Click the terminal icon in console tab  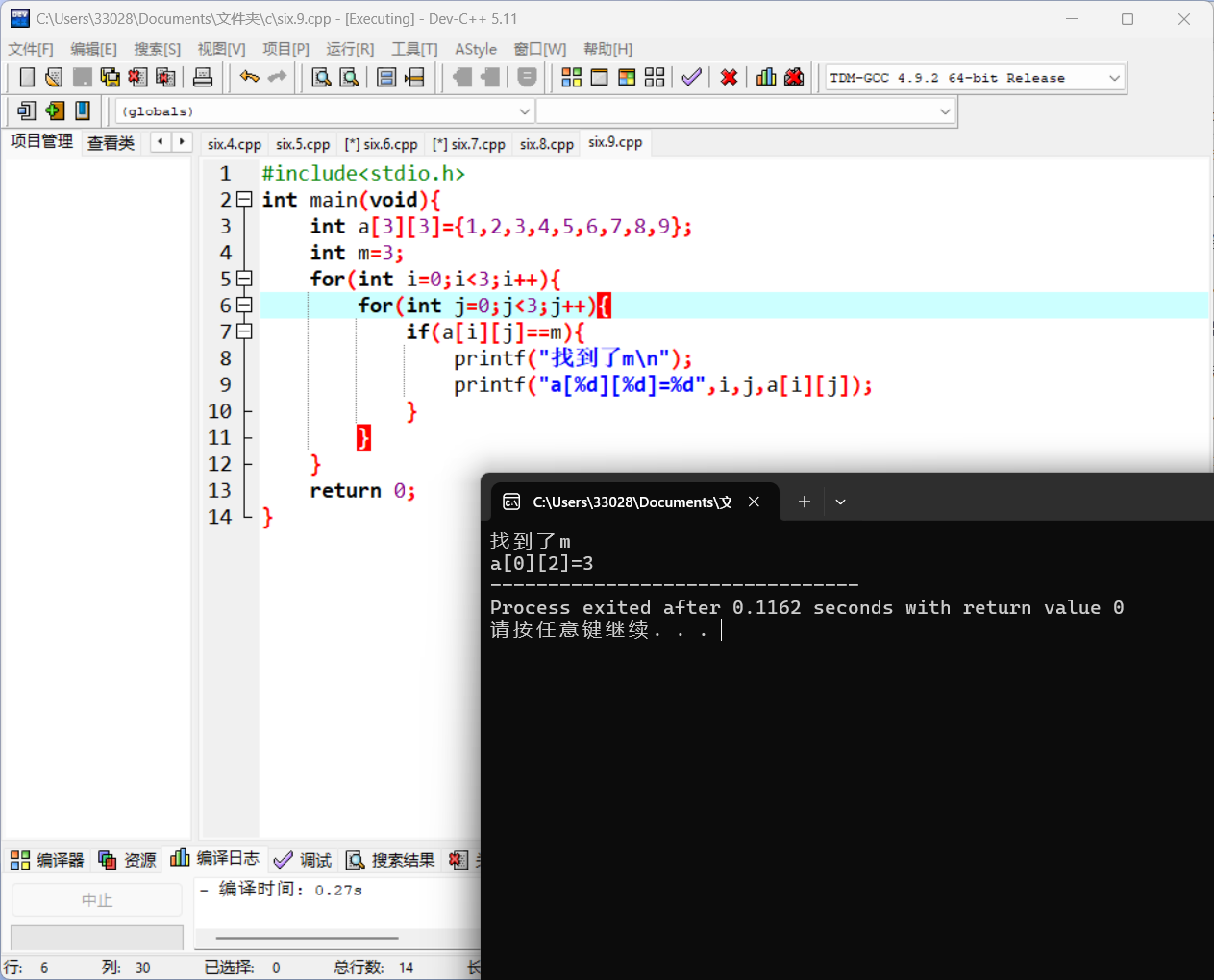tap(511, 502)
